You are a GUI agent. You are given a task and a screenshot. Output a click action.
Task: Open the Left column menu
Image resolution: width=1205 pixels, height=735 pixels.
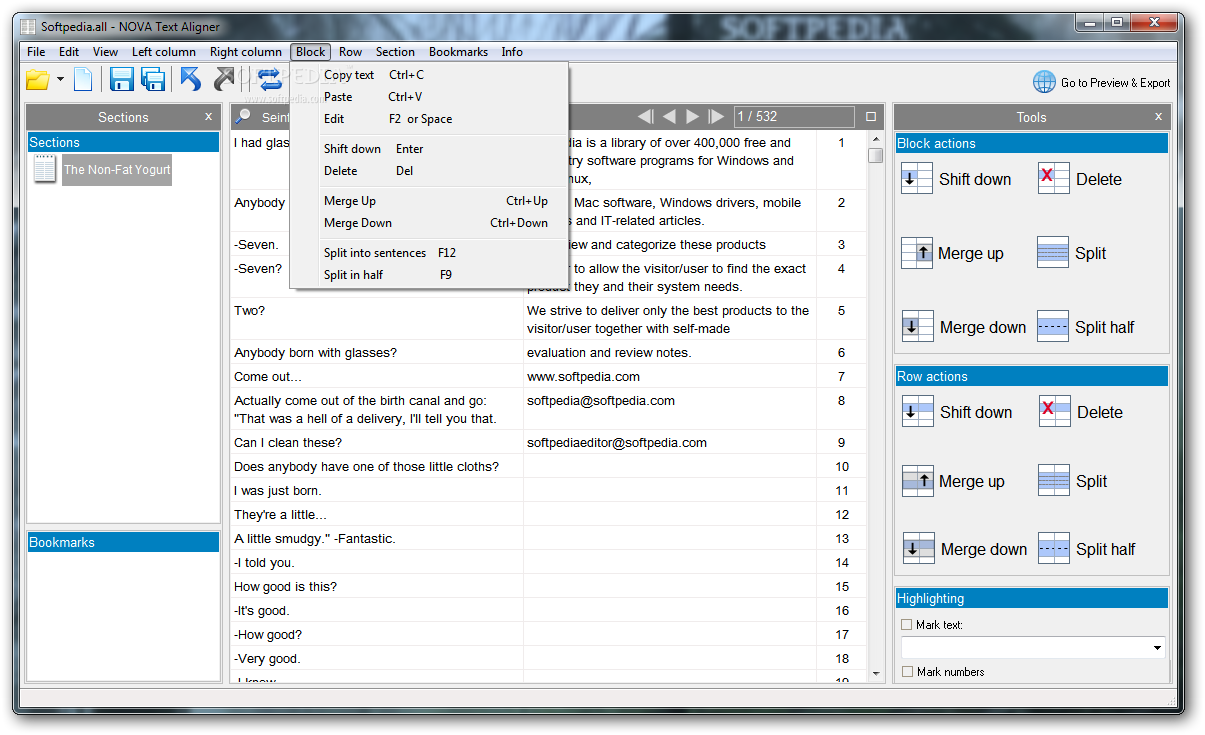[164, 52]
